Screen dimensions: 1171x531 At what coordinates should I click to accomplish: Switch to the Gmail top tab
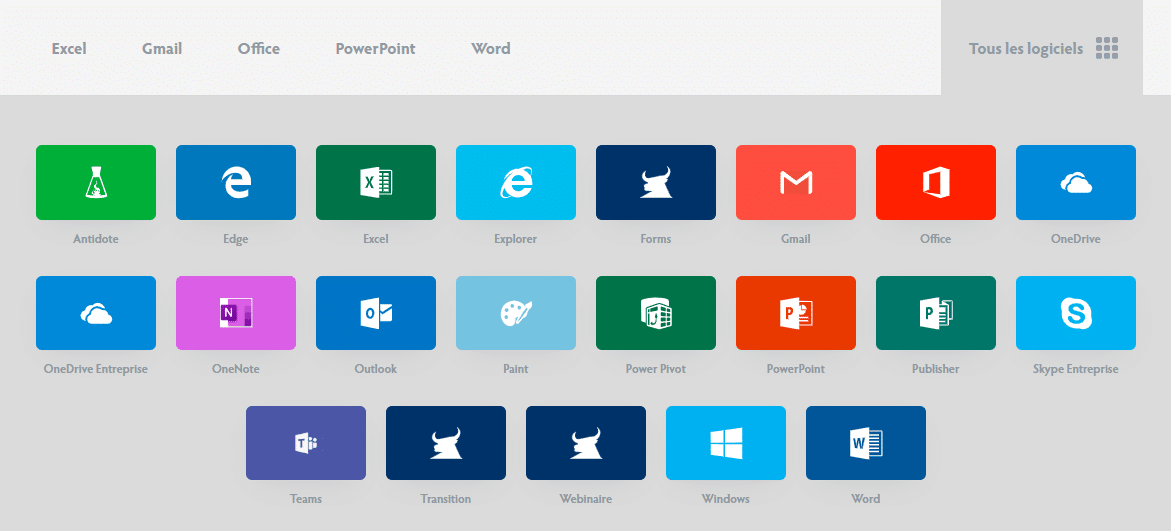pyautogui.click(x=162, y=49)
